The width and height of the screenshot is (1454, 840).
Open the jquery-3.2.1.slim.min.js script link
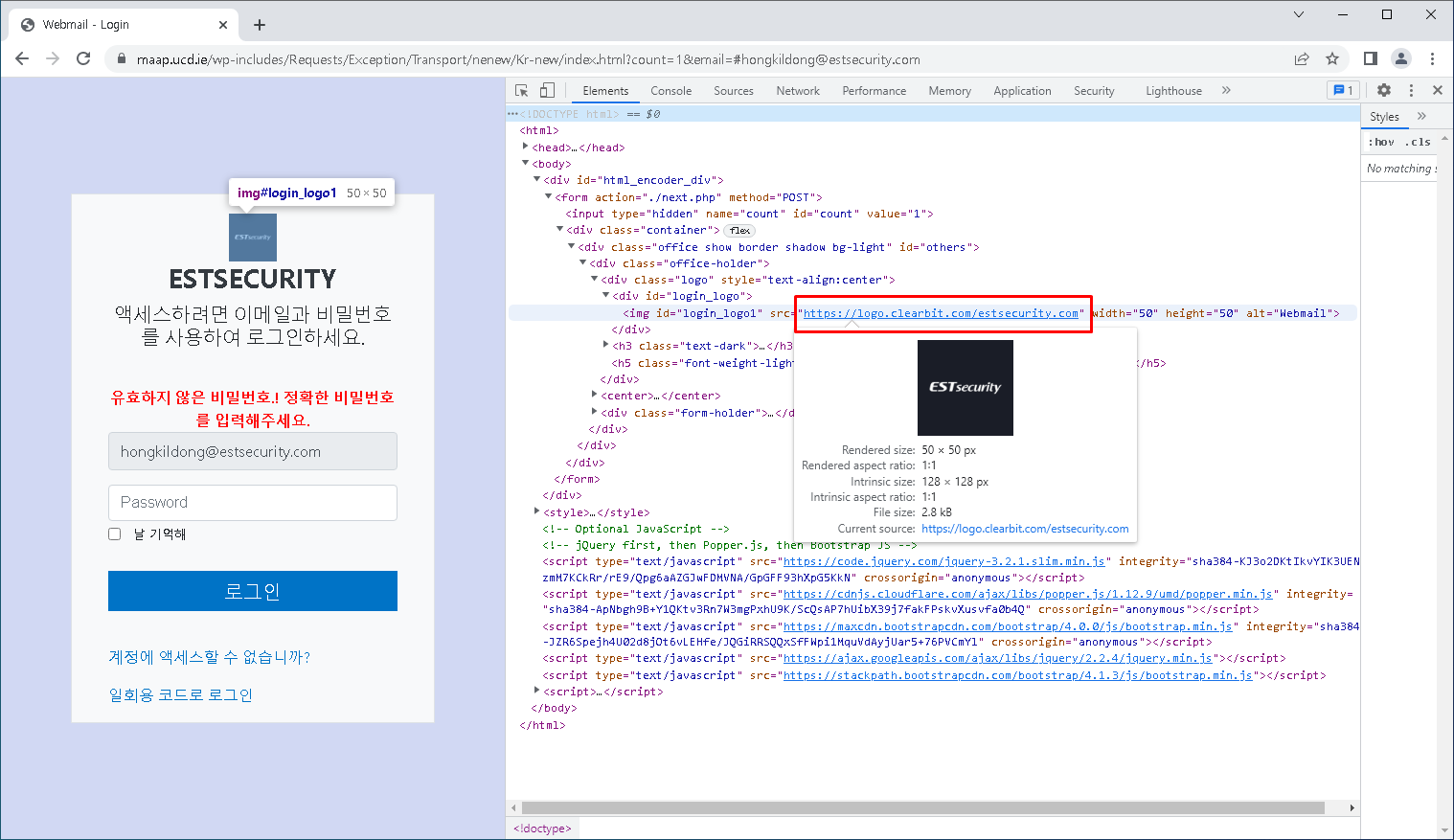pyautogui.click(x=944, y=561)
